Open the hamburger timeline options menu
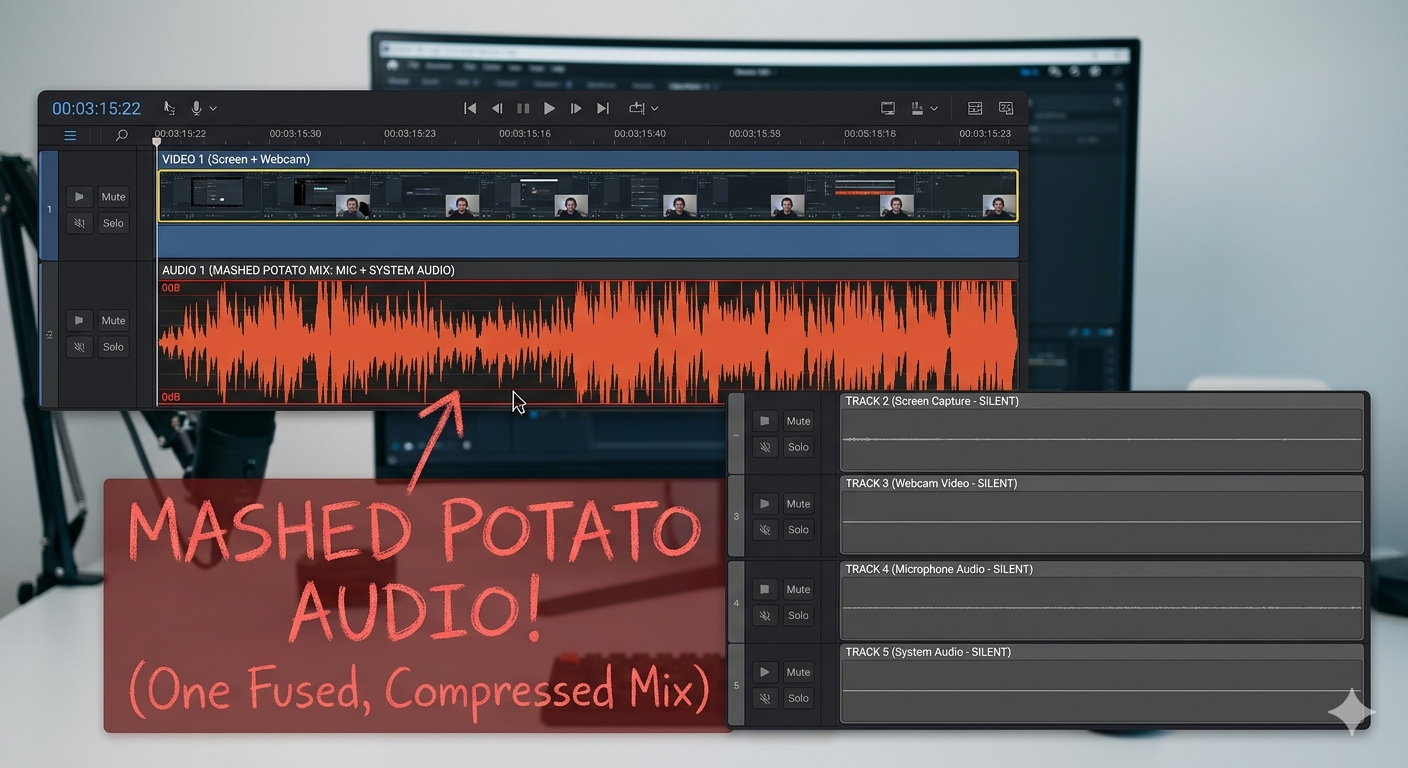This screenshot has width=1408, height=768. click(70, 135)
